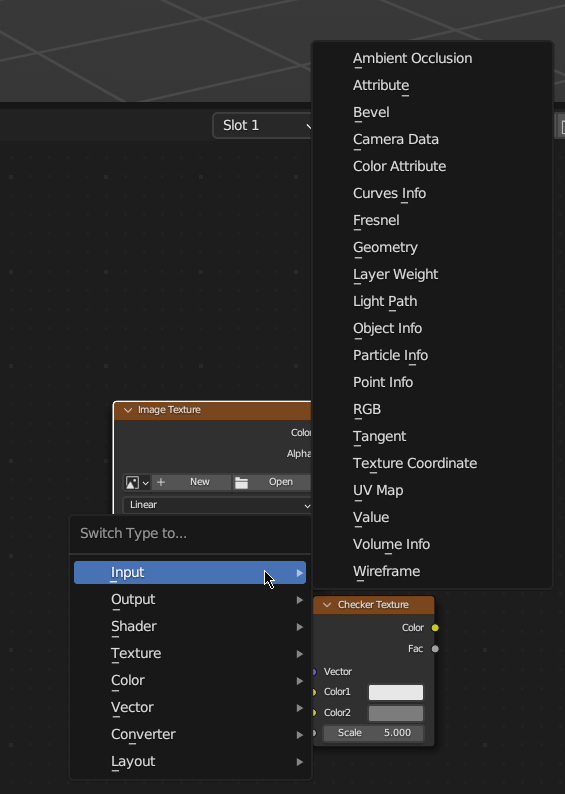Collapse the Image Texture node
This screenshot has width=565, height=794.
tap(128, 410)
